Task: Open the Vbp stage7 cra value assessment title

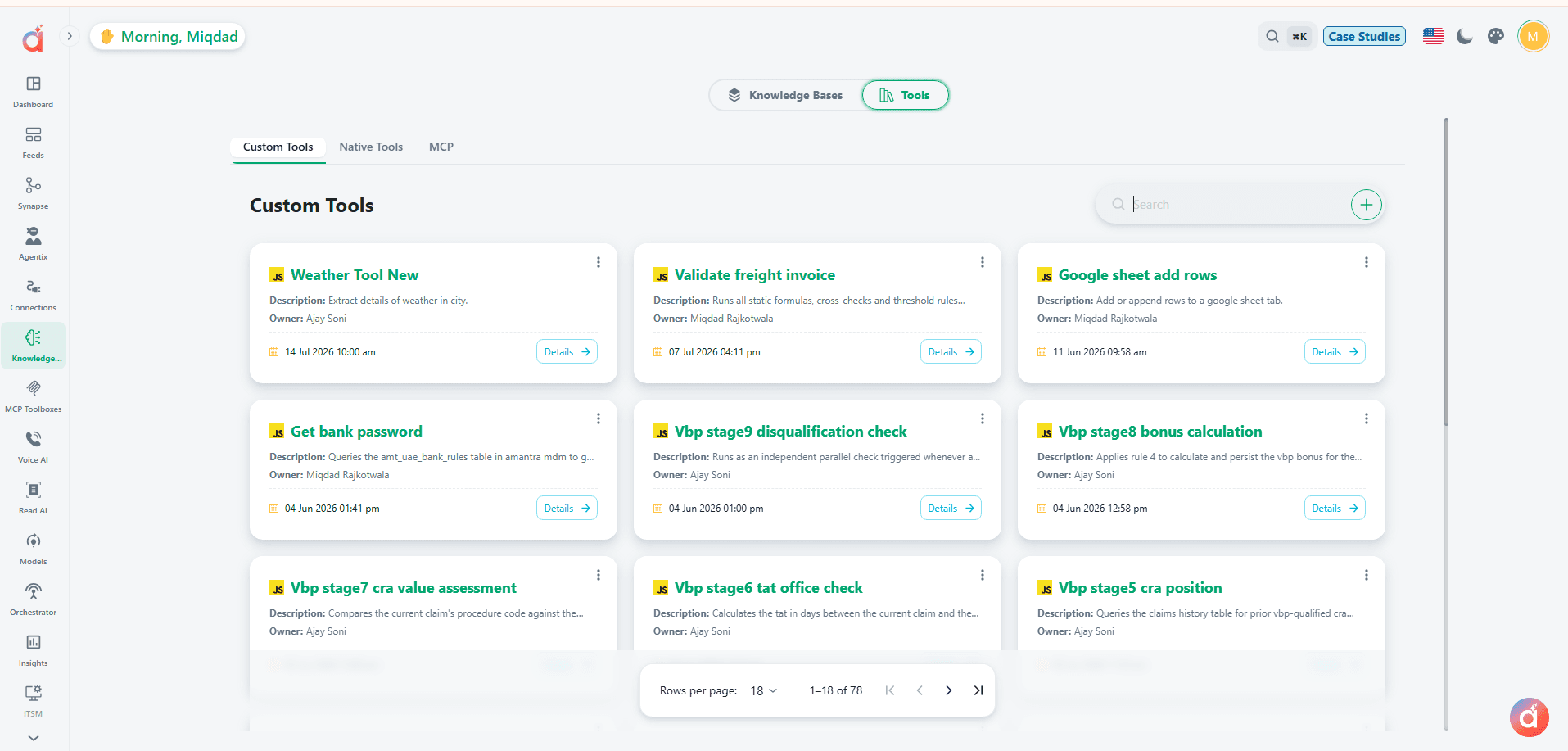Action: pos(404,588)
